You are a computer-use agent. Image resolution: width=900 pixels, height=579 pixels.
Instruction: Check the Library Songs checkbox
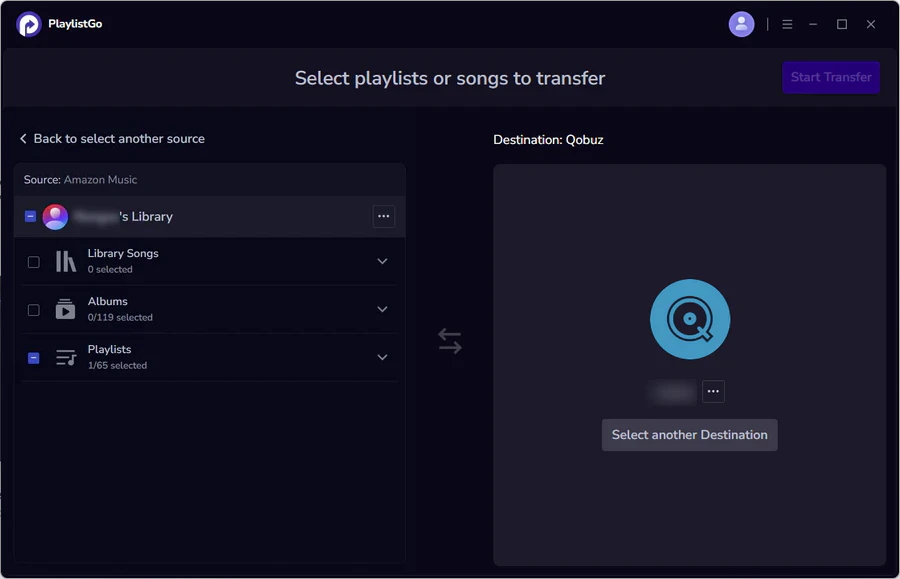34,262
